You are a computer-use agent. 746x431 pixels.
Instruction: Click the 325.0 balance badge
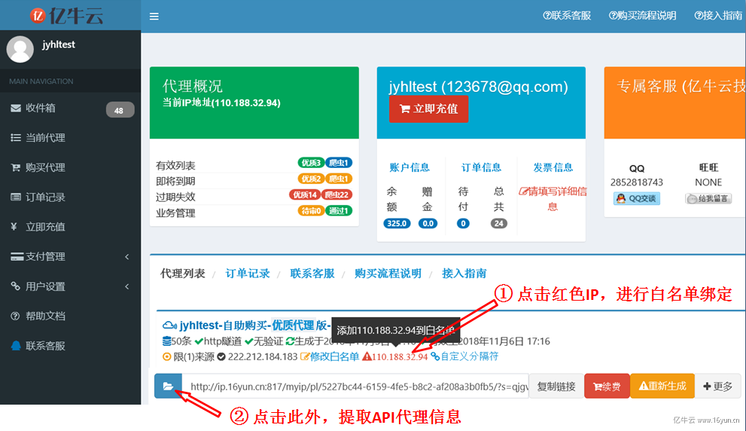(x=397, y=223)
